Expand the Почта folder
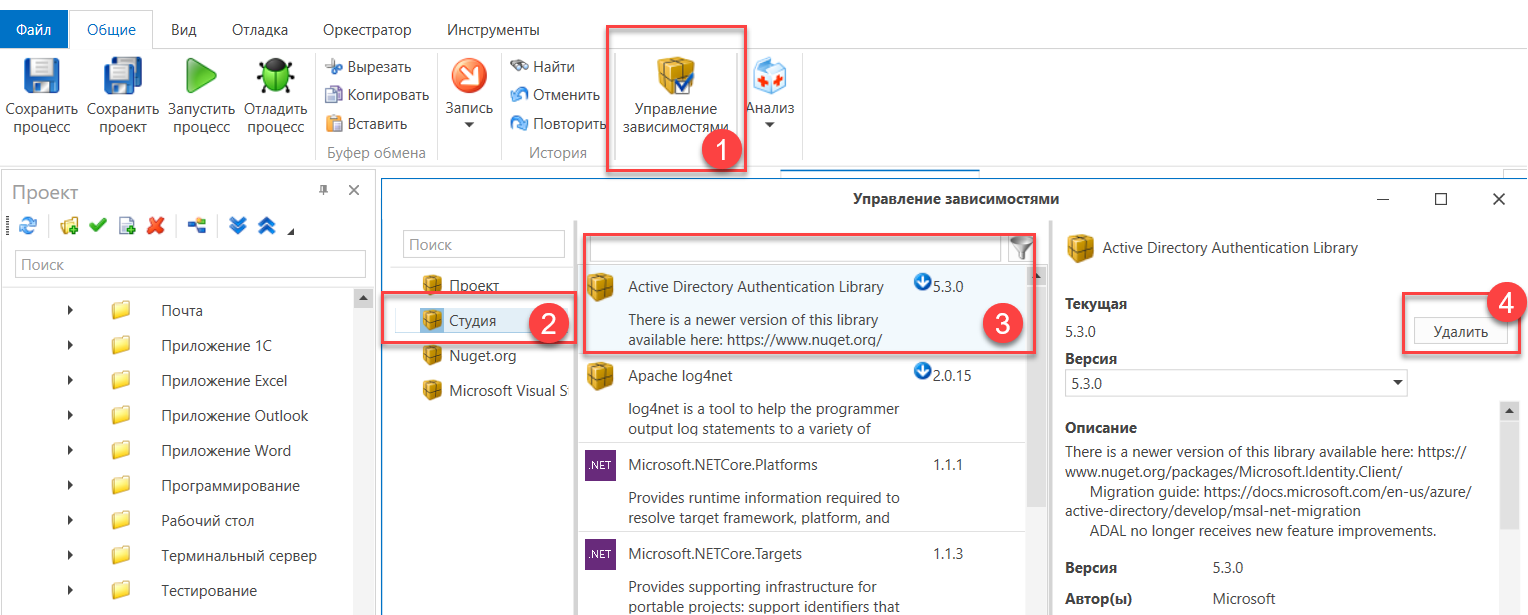The image size is (1528, 615). [70, 311]
